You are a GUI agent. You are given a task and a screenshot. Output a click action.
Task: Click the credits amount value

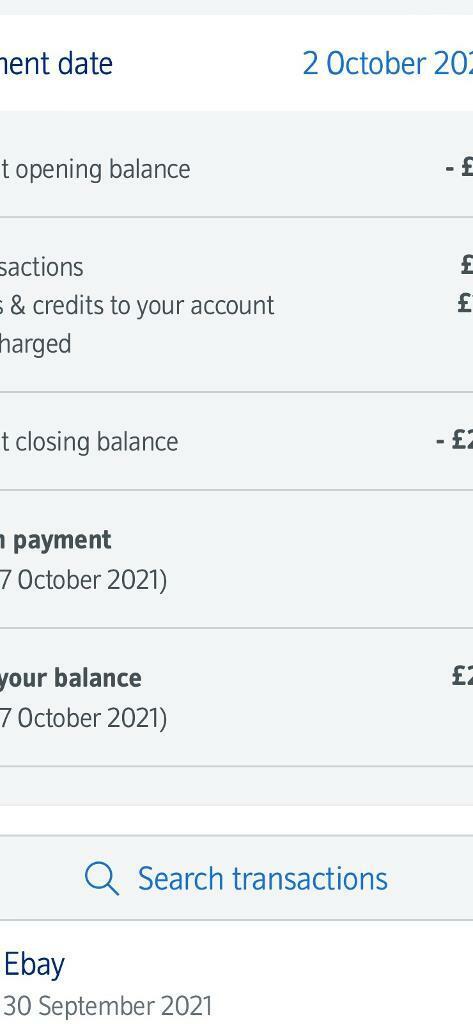[x=465, y=303]
